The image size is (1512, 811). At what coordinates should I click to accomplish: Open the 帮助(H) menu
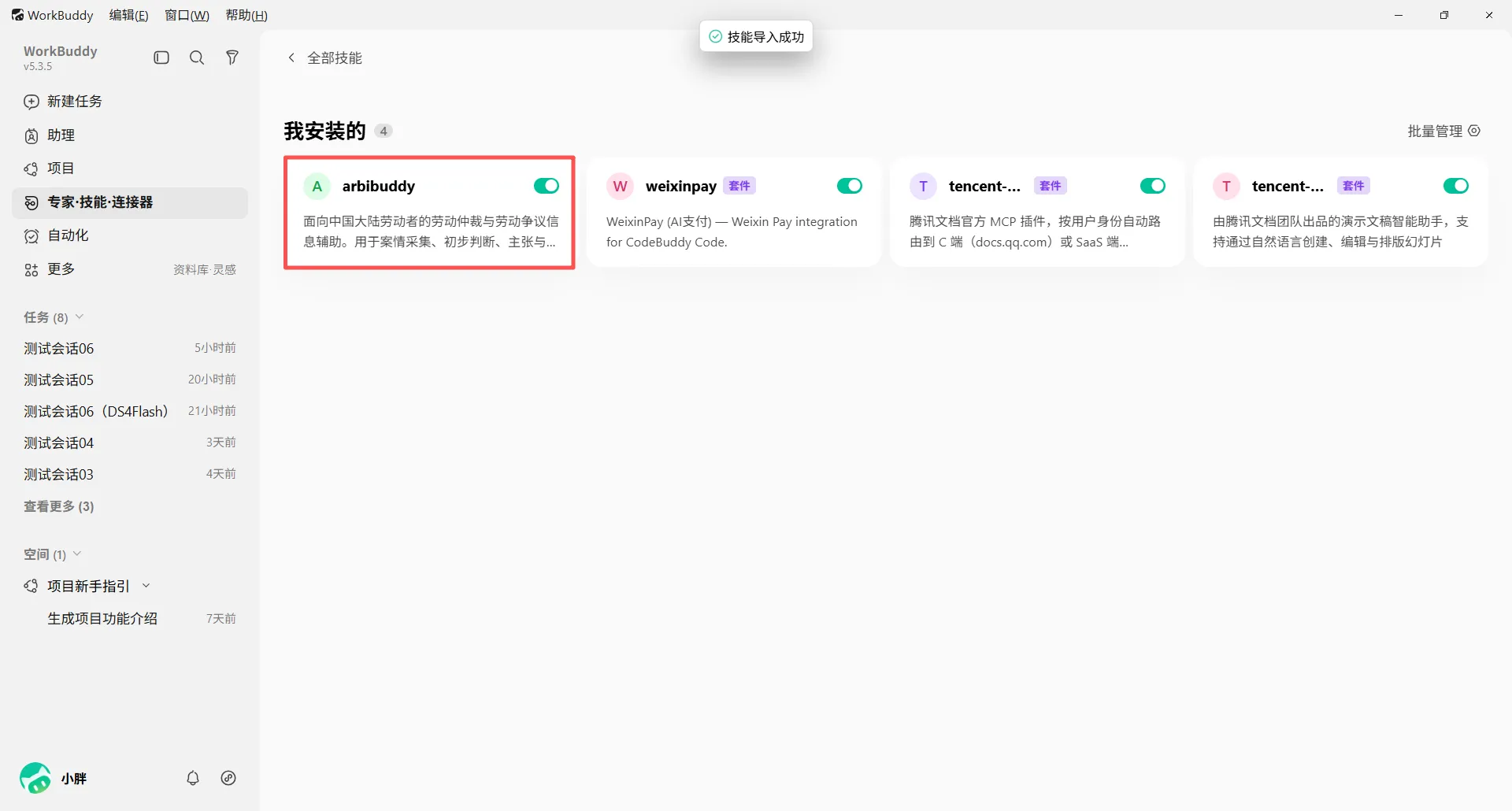(x=246, y=15)
